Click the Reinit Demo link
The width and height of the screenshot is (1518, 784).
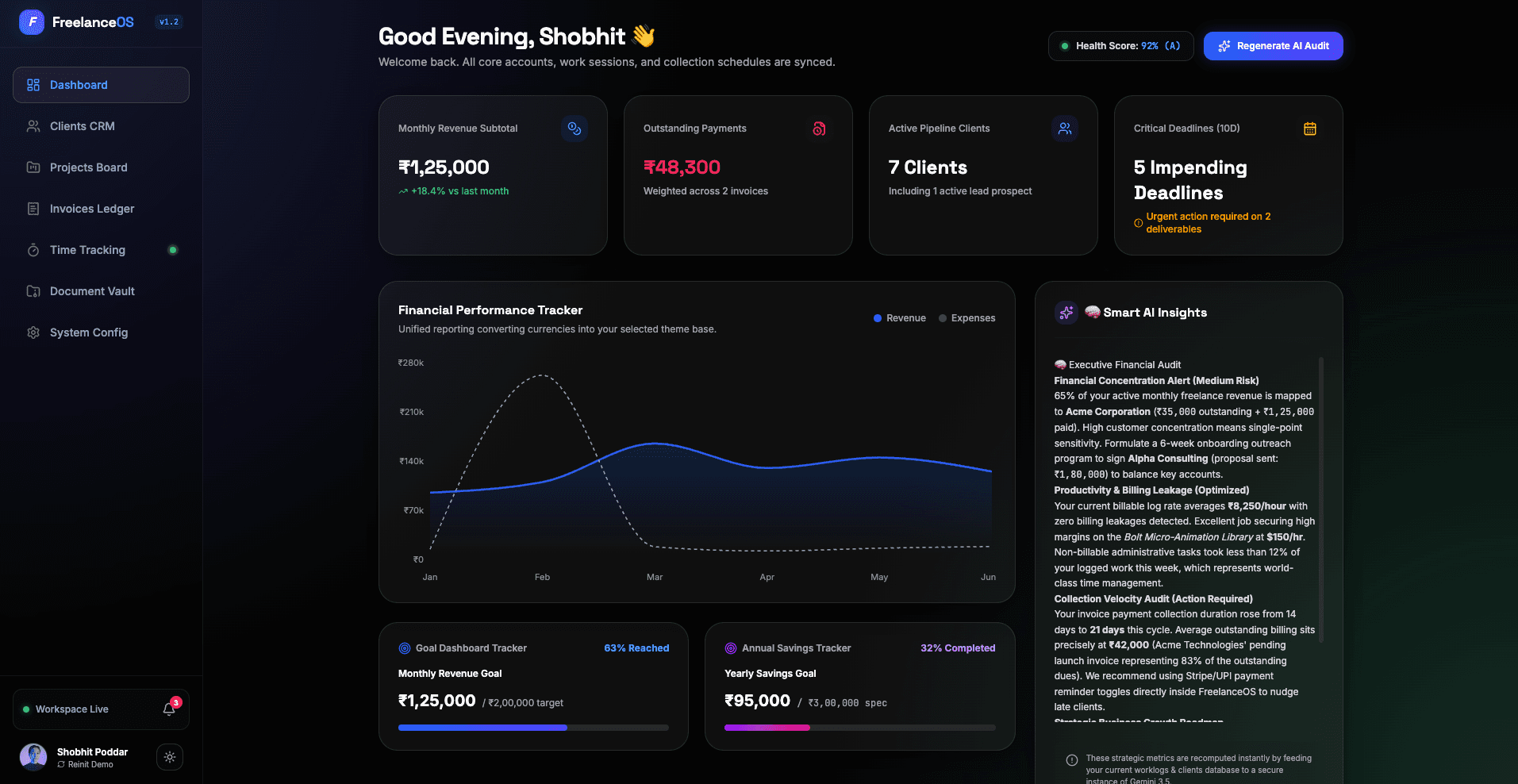[86, 765]
